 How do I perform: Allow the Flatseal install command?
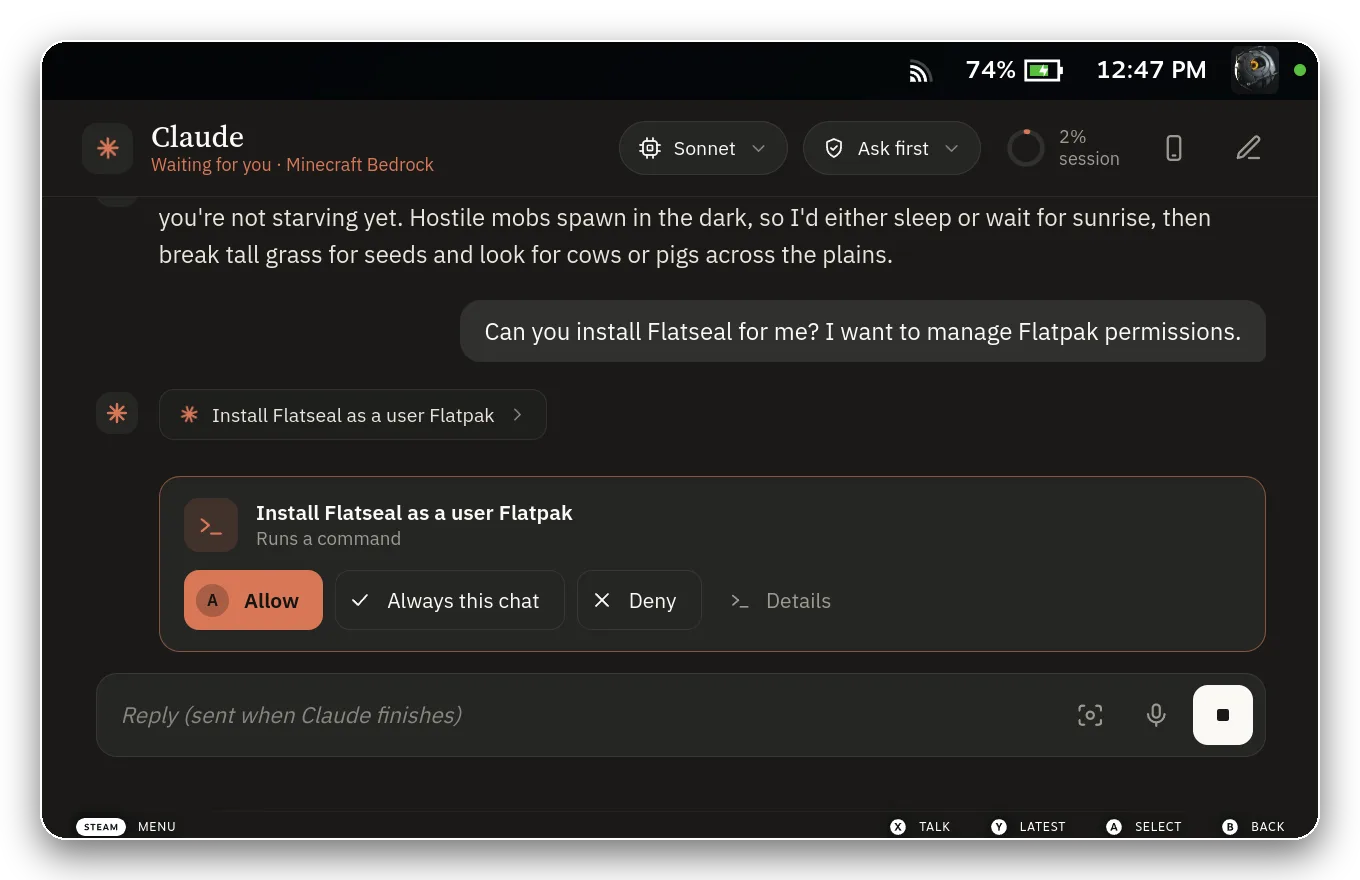(x=253, y=600)
